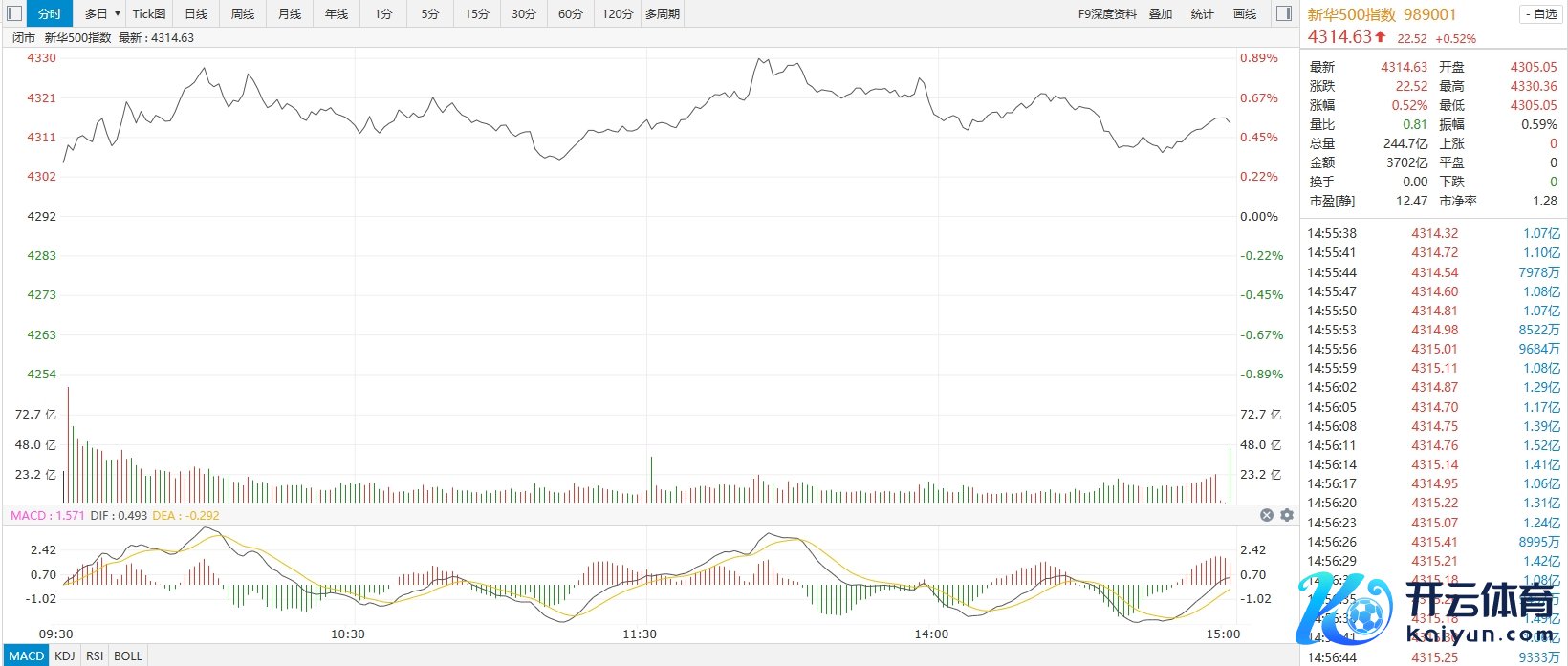
Task: Open F9深度资料 detailed information
Action: [1107, 13]
